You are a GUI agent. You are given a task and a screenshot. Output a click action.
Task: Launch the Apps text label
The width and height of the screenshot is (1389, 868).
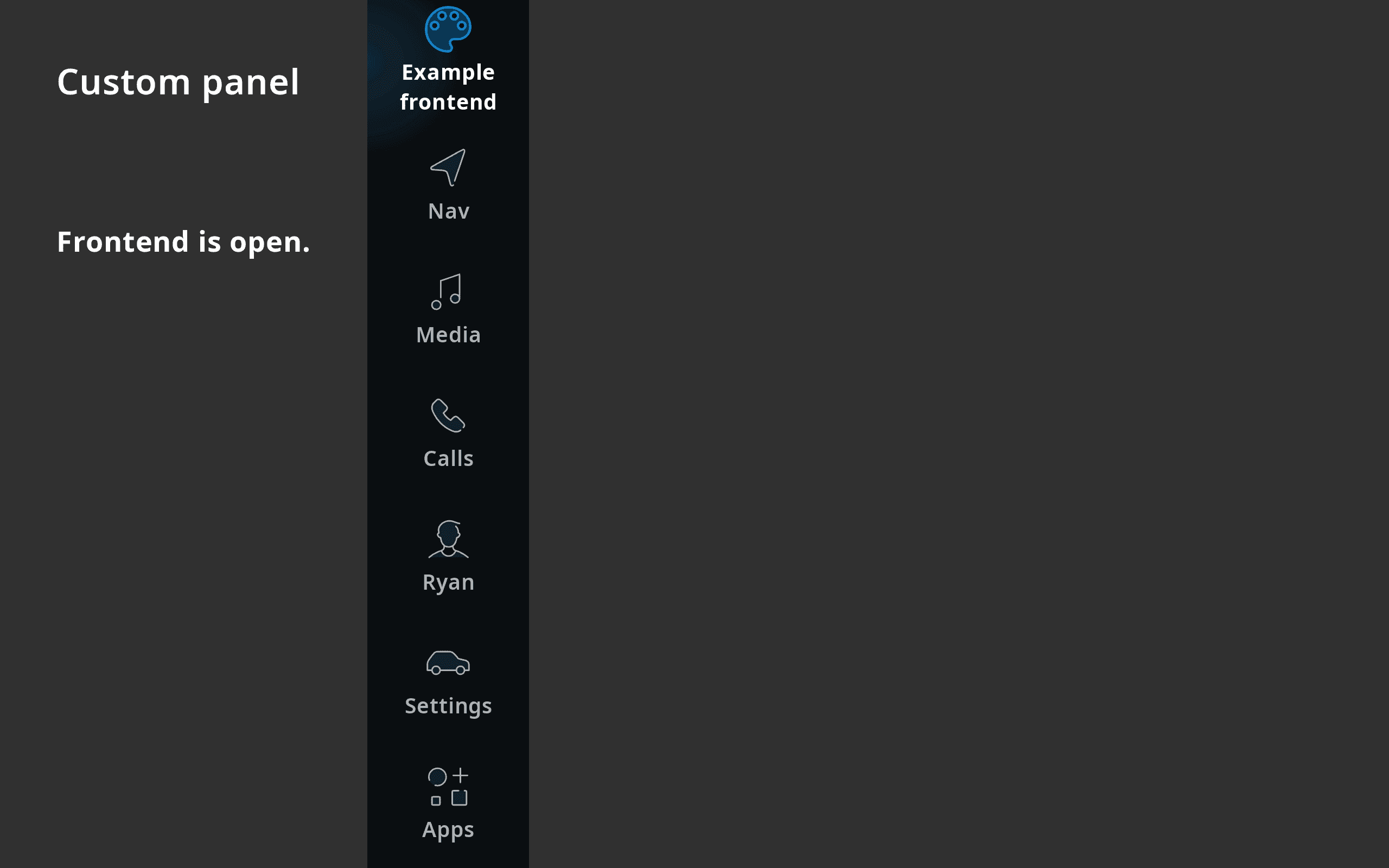click(x=448, y=830)
